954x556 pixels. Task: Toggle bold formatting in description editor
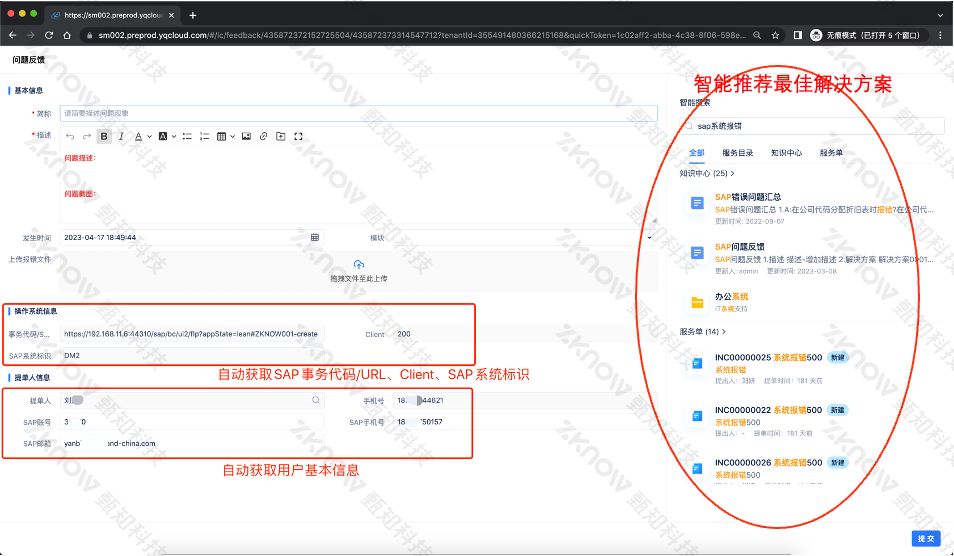104,136
